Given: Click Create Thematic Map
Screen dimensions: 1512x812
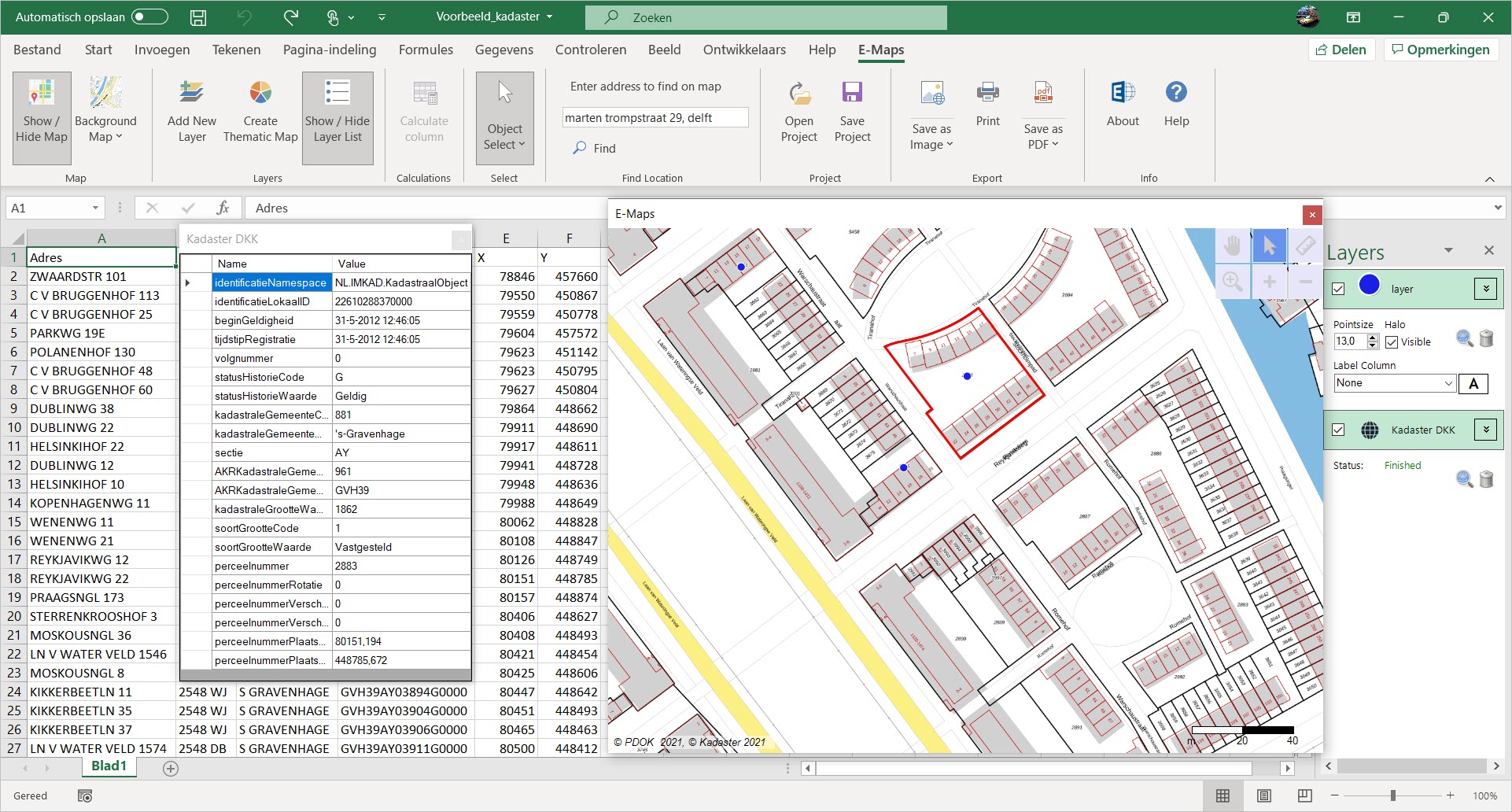Looking at the screenshot, I should tap(260, 110).
